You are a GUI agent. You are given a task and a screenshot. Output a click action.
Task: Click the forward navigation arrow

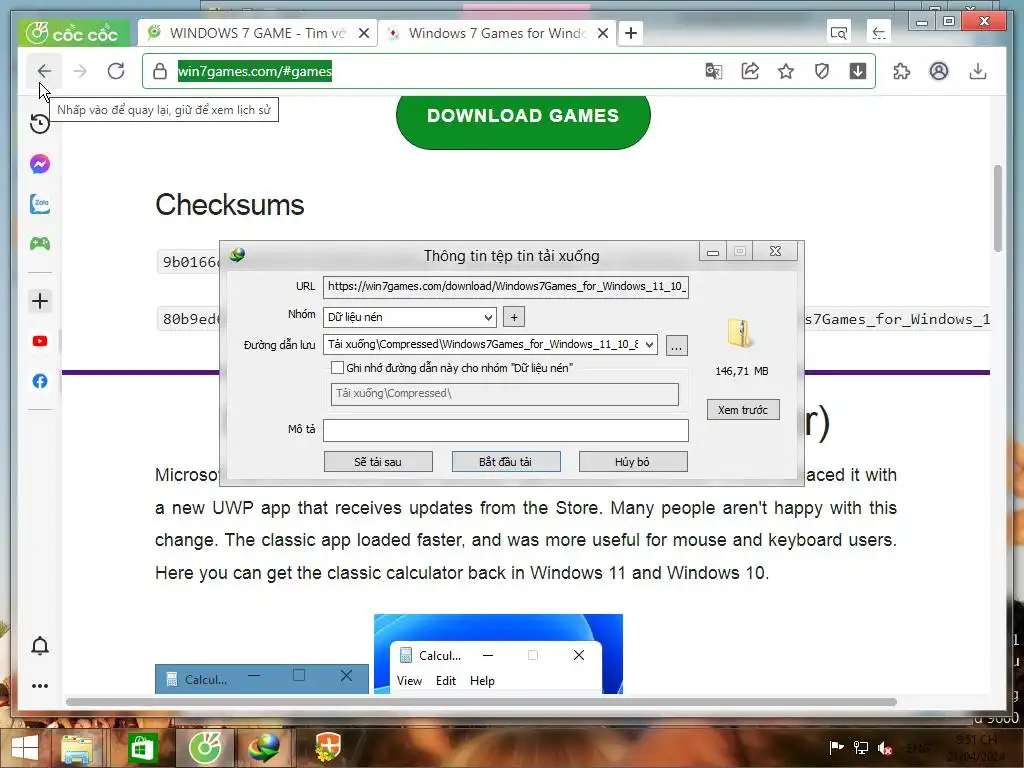[x=80, y=71]
